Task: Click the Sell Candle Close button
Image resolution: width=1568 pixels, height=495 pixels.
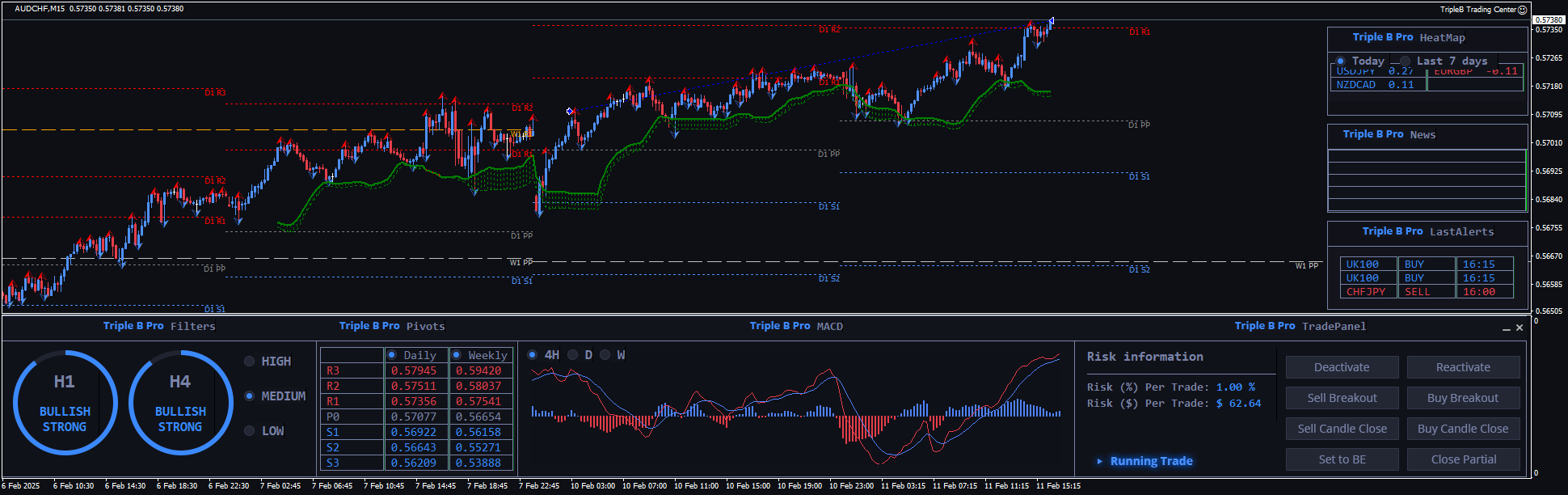Action: tap(1342, 429)
